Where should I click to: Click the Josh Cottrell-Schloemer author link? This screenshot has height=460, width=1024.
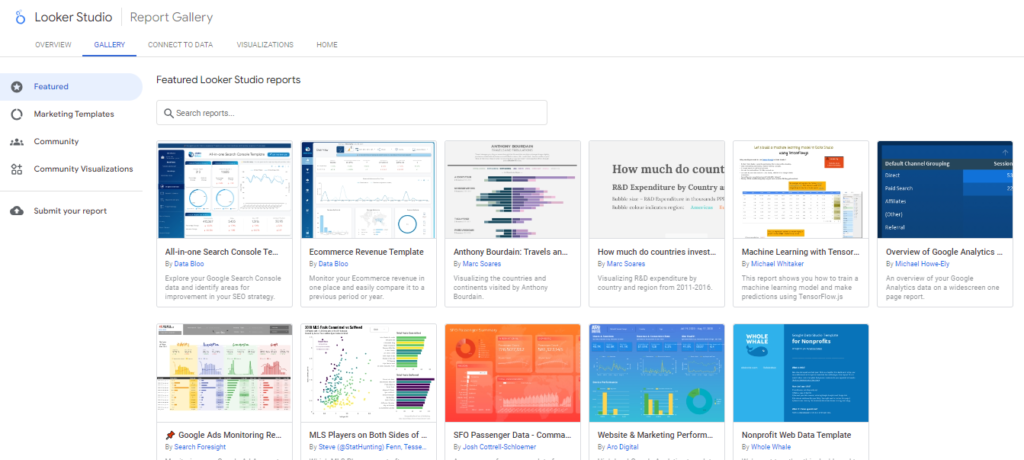coord(502,448)
